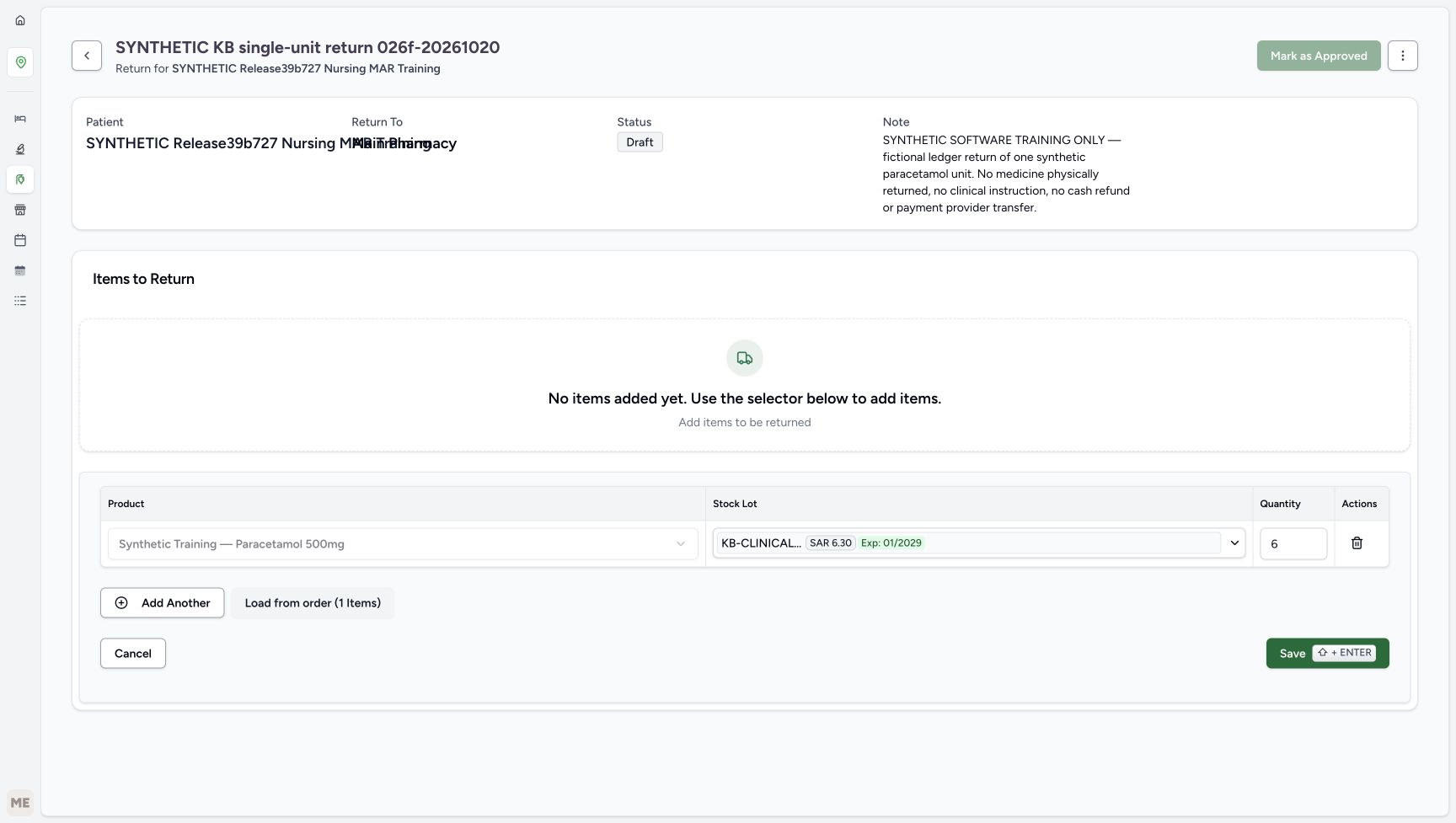
Task: Click the page title 'SYNTHETIC KB single-unit return'
Action: pos(308,47)
